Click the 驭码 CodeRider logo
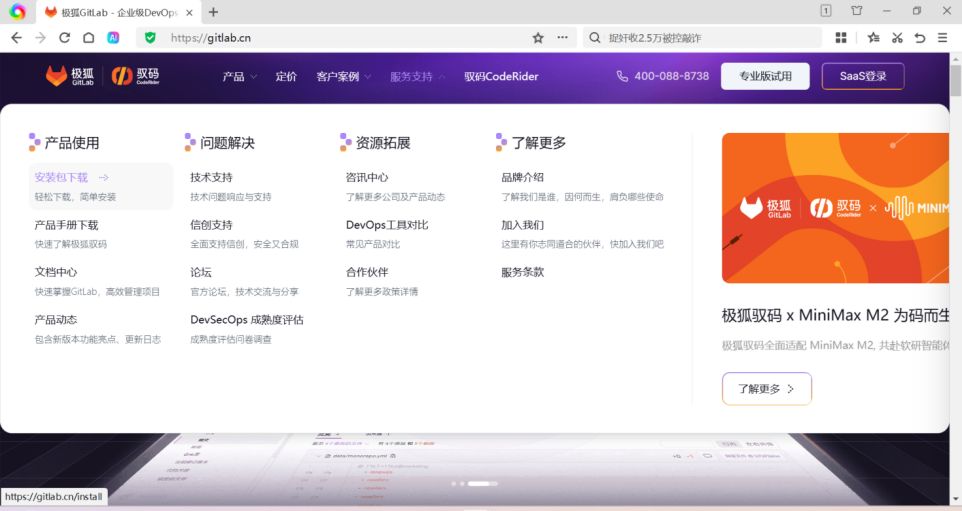The width and height of the screenshot is (962, 511). coord(136,76)
